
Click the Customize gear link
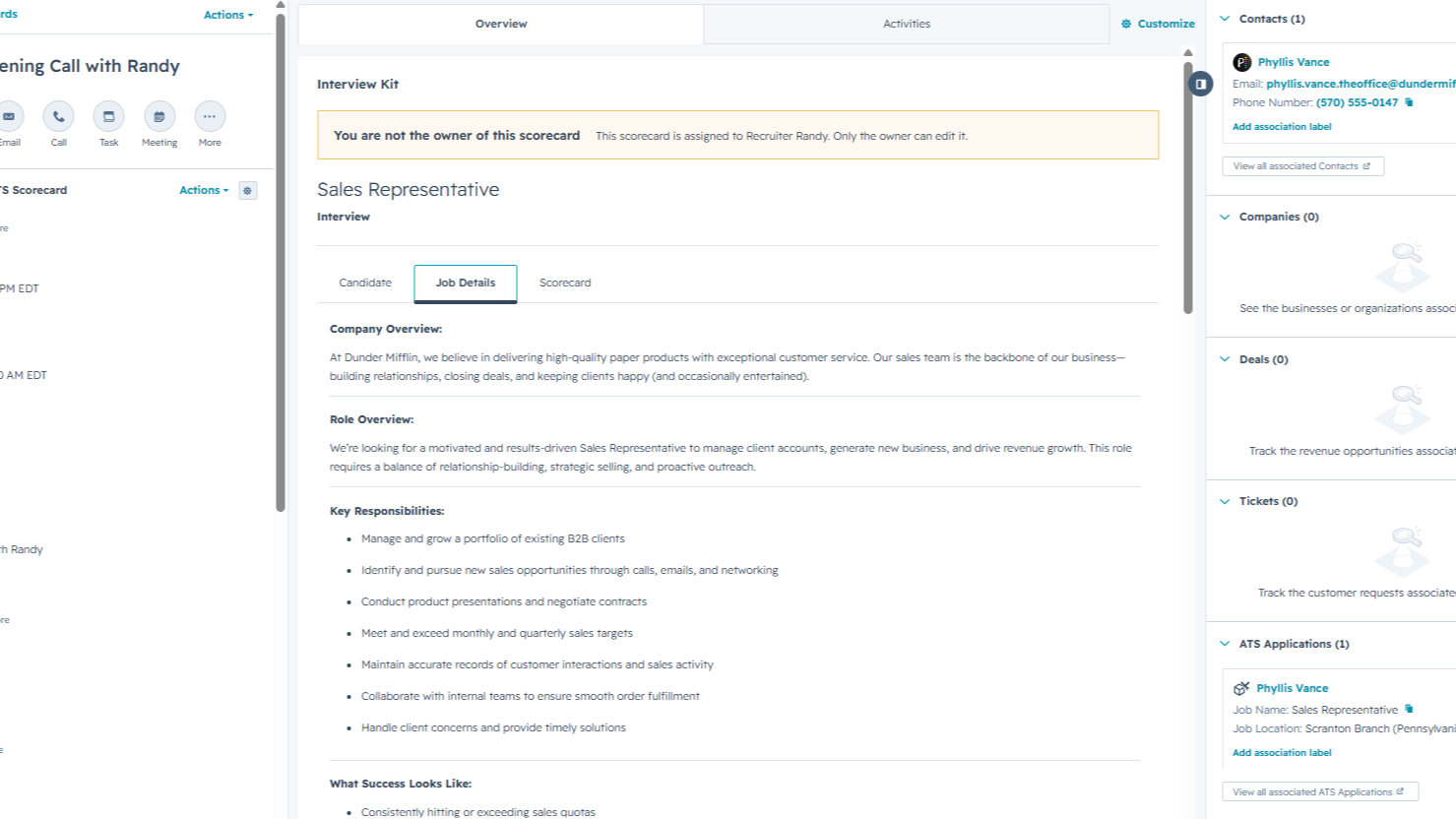pos(1158,24)
